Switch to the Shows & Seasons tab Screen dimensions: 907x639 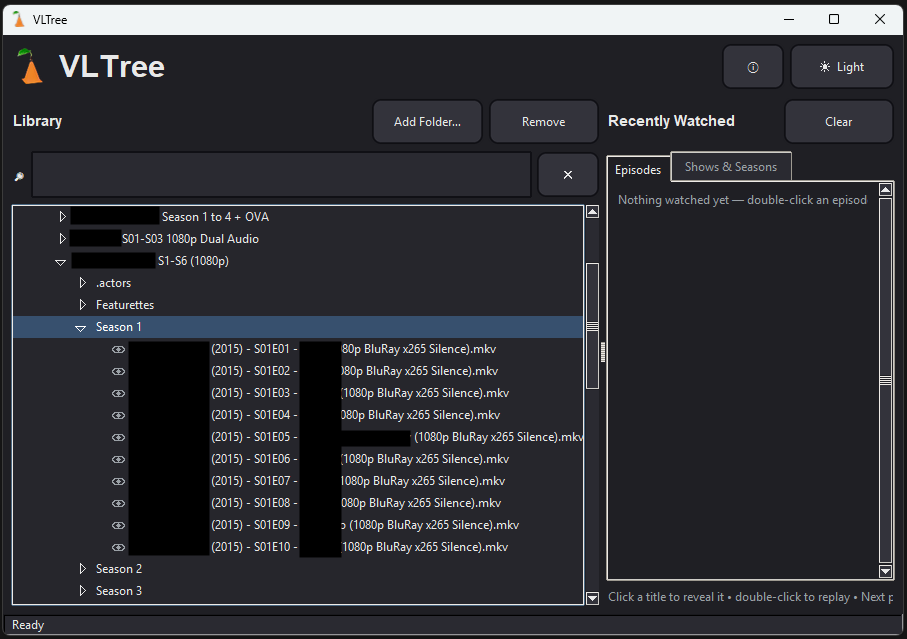[731, 167]
